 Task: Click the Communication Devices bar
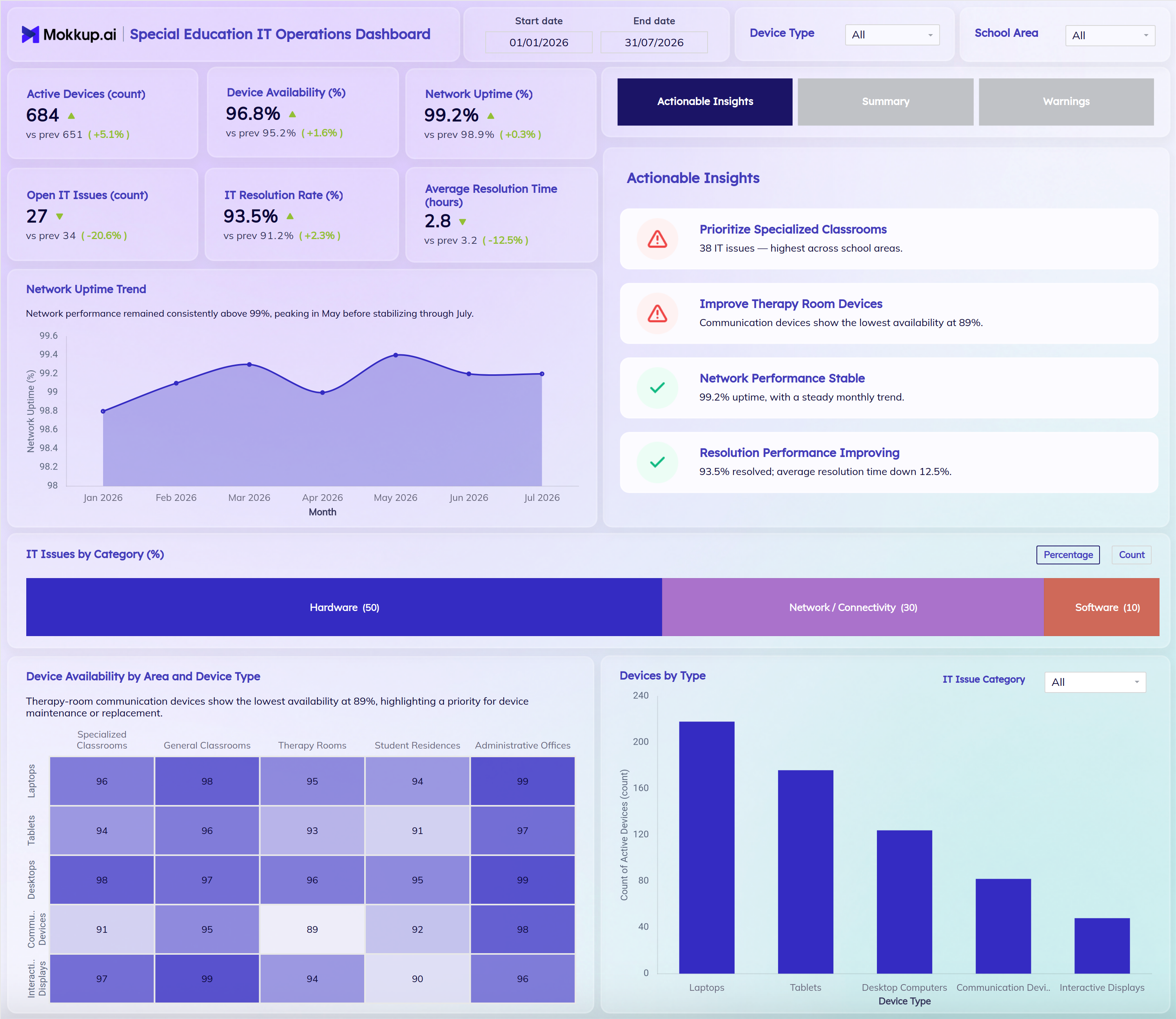tap(1003, 927)
